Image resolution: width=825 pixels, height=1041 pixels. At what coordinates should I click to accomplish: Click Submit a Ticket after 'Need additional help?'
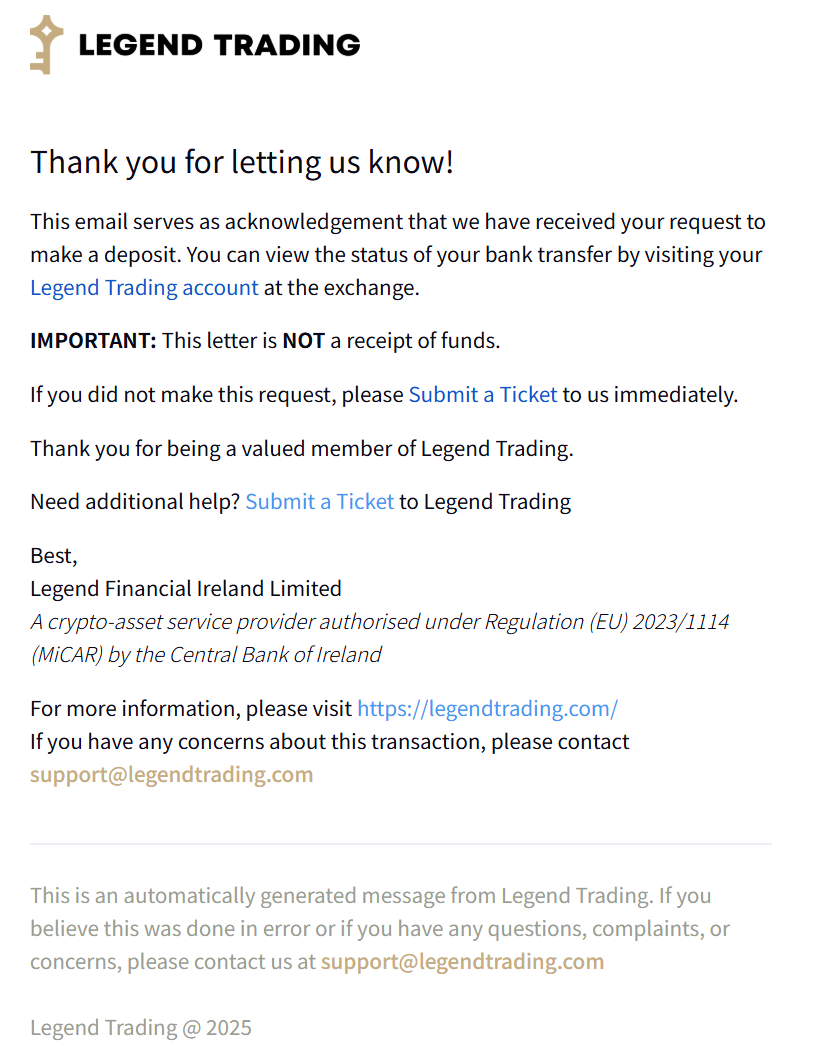tap(320, 501)
